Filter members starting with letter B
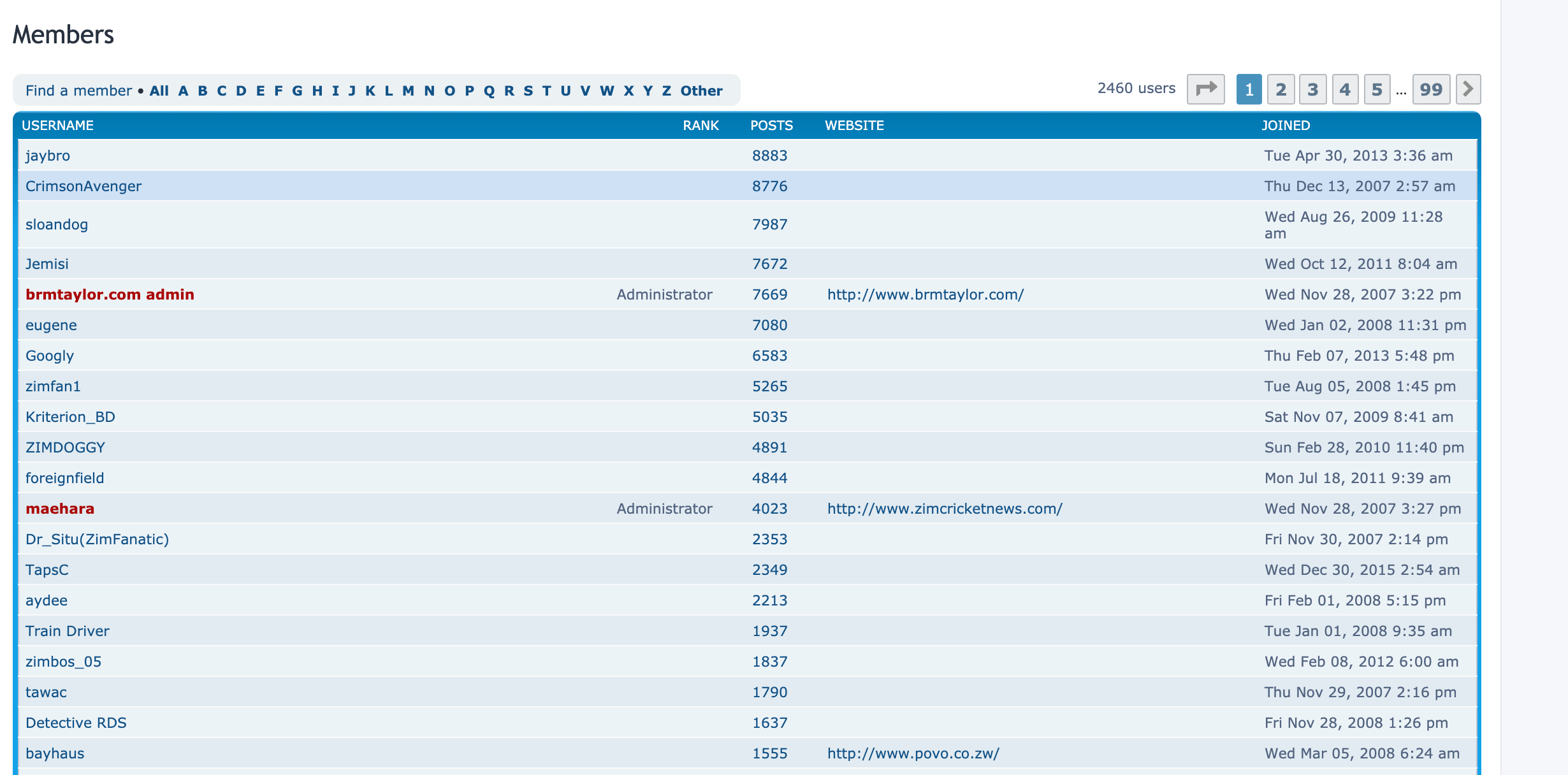Viewport: 1568px width, 775px height. coord(201,90)
